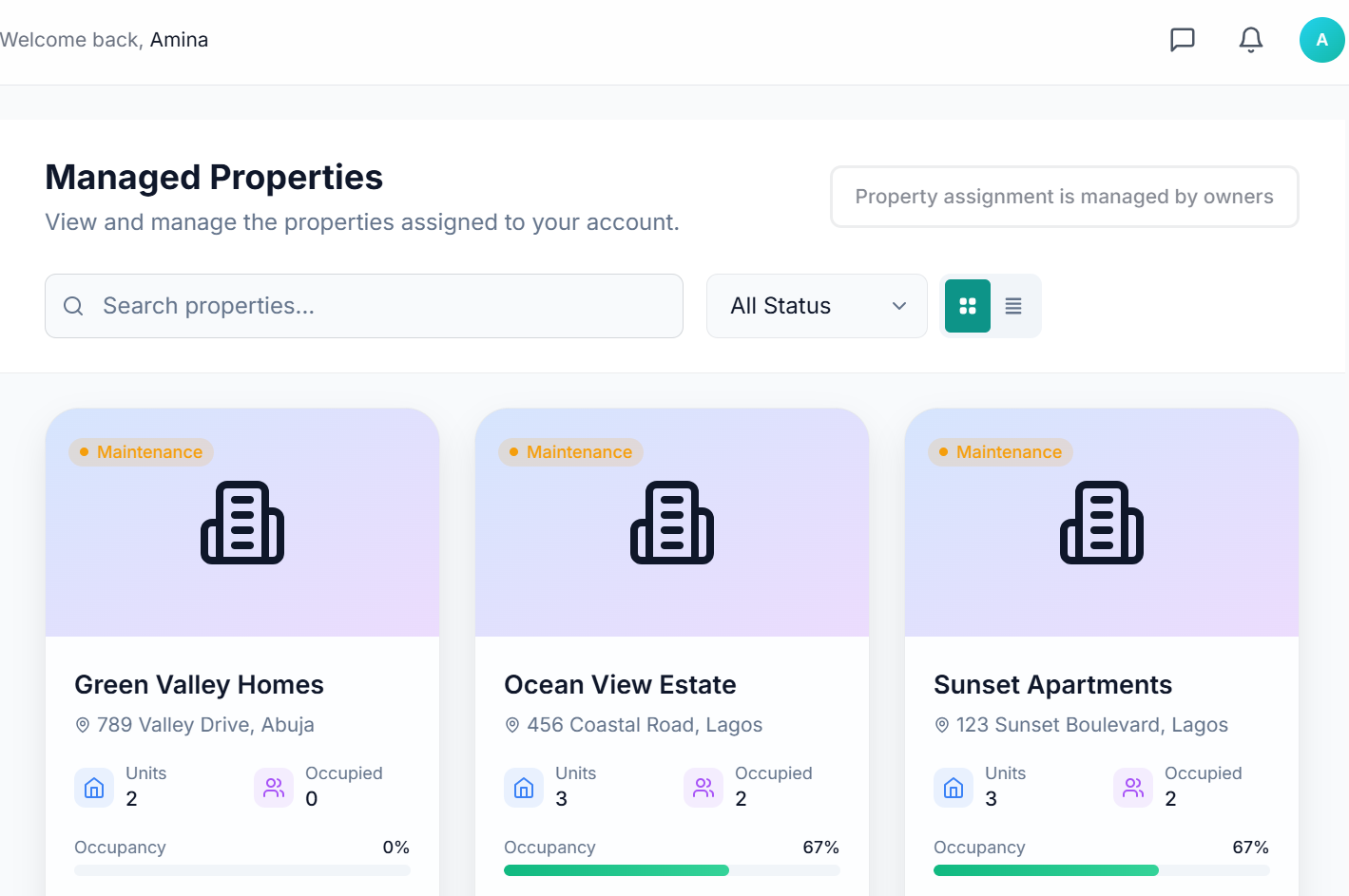Switch to list view
The image size is (1349, 896).
point(1013,306)
